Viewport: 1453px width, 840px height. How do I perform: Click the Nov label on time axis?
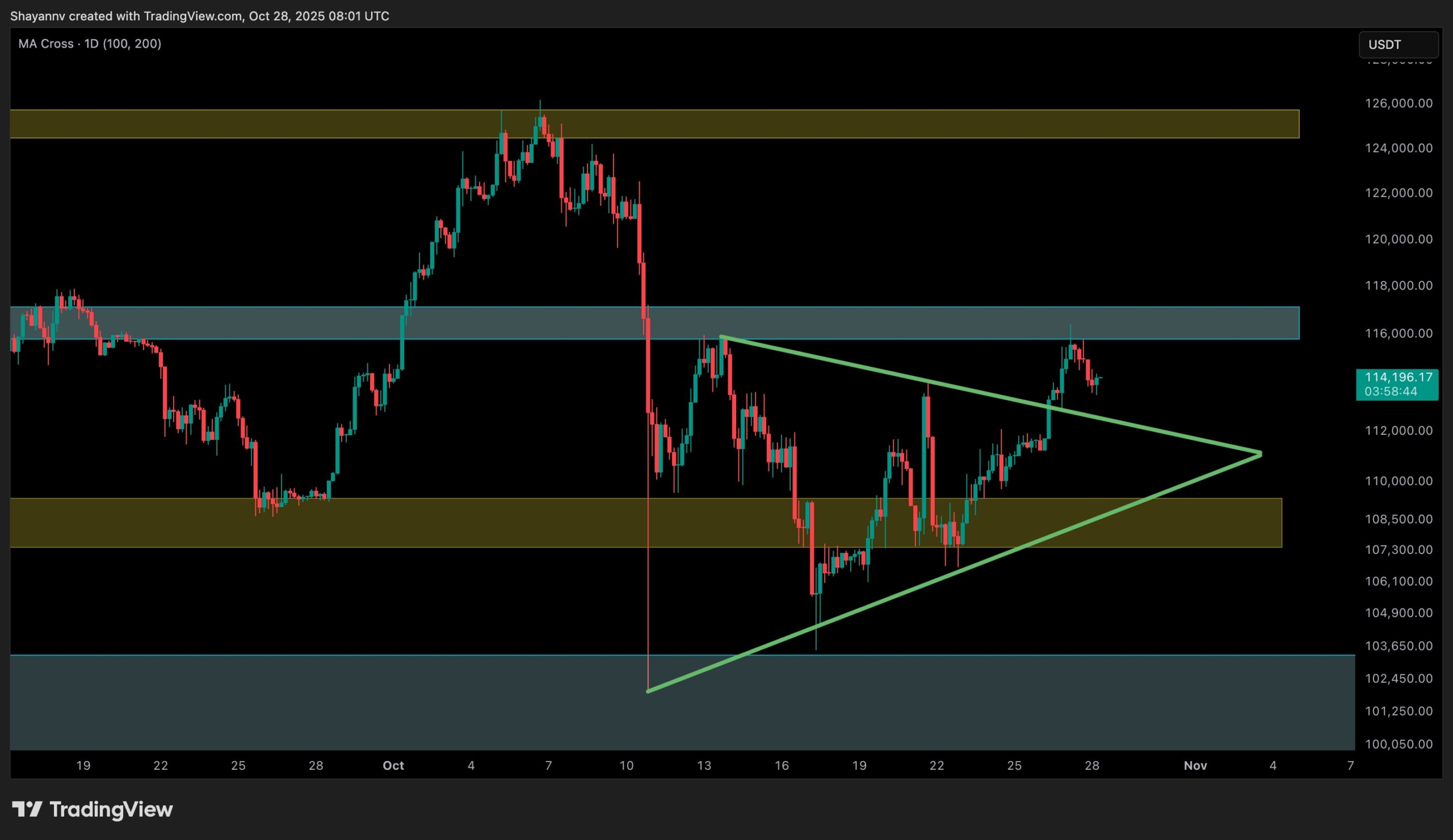click(x=1195, y=766)
